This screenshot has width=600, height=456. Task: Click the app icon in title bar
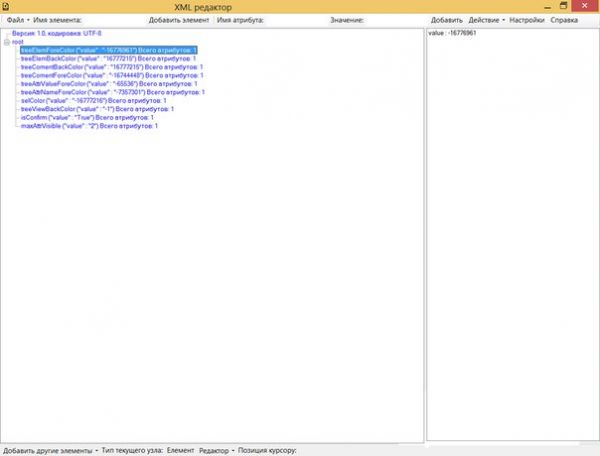(x=6, y=6)
